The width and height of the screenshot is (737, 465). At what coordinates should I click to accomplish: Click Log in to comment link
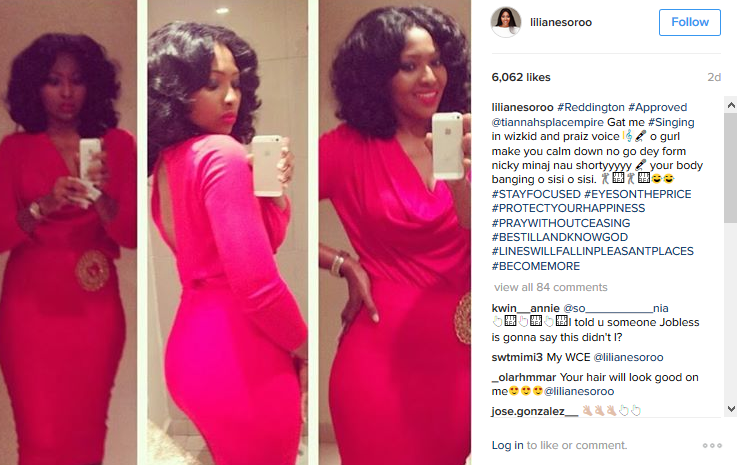507,445
